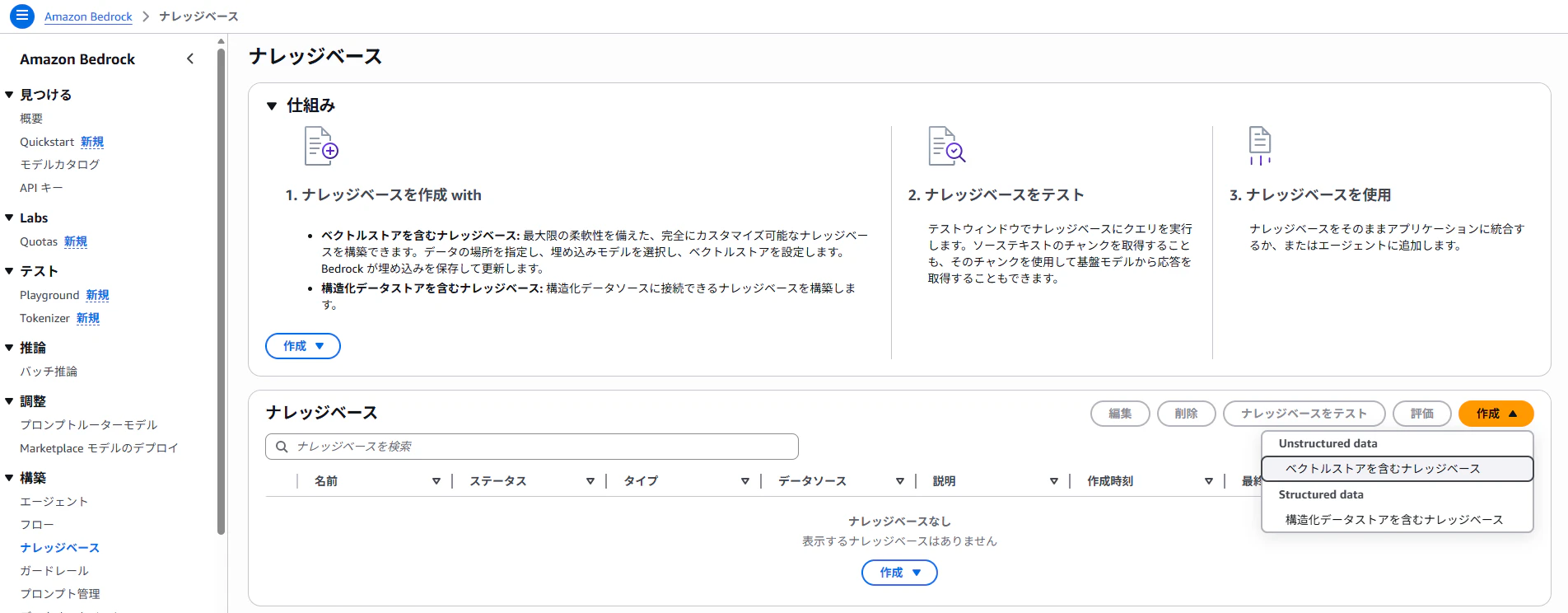Open Playground in the sidebar
This screenshot has height=613, width=1568.
[x=49, y=295]
